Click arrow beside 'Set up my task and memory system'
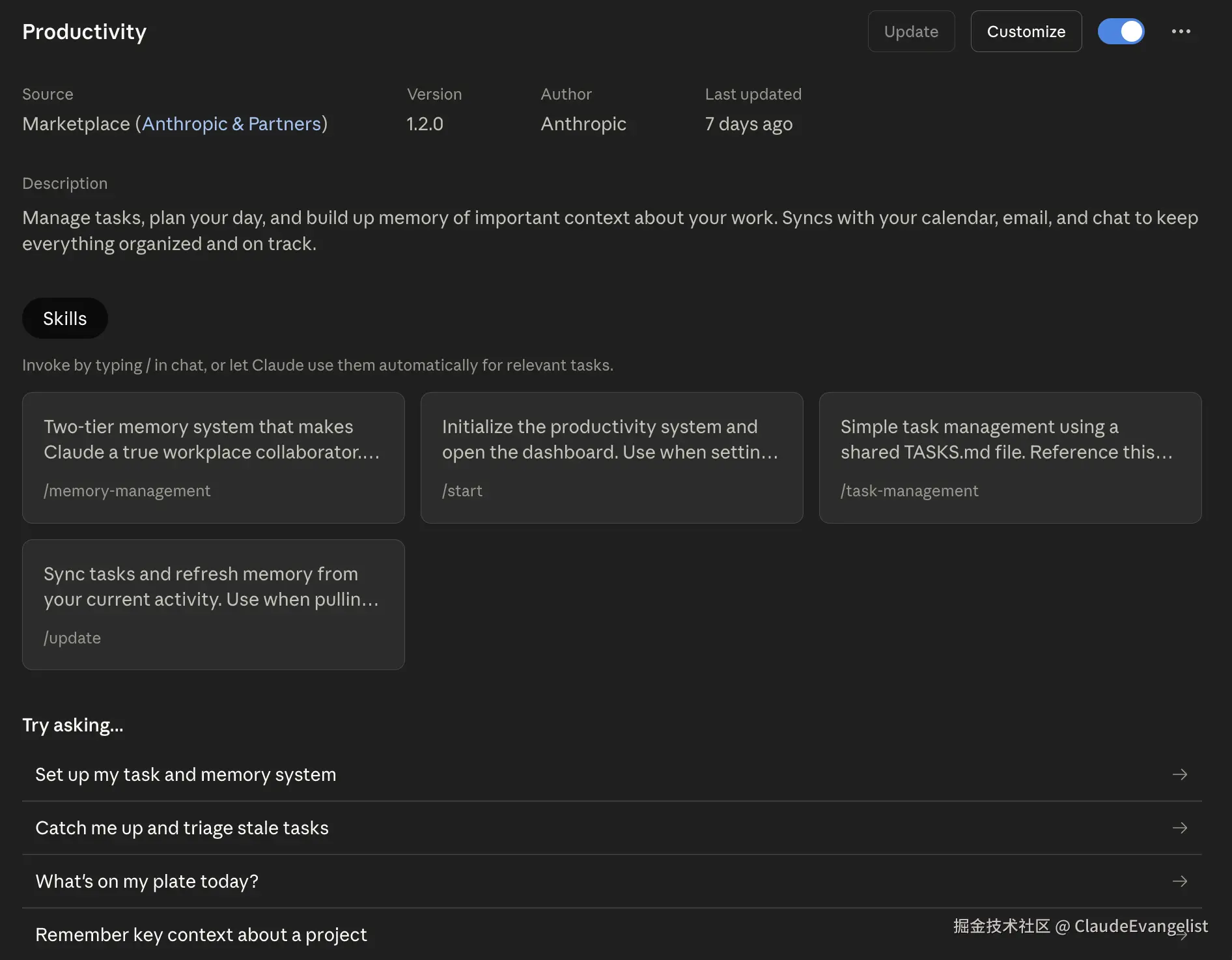Image resolution: width=1232 pixels, height=960 pixels. coord(1180,774)
